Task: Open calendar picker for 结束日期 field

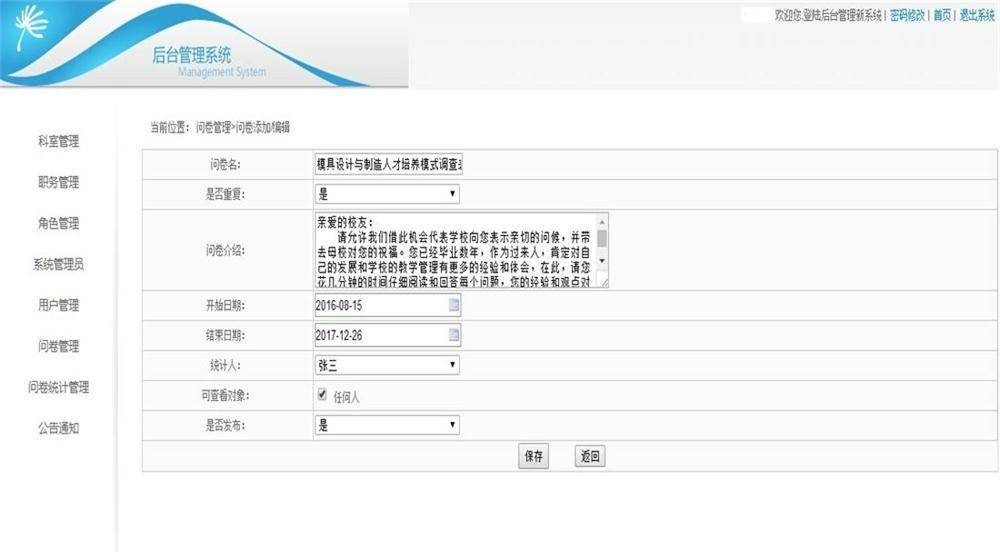Action: (453, 335)
